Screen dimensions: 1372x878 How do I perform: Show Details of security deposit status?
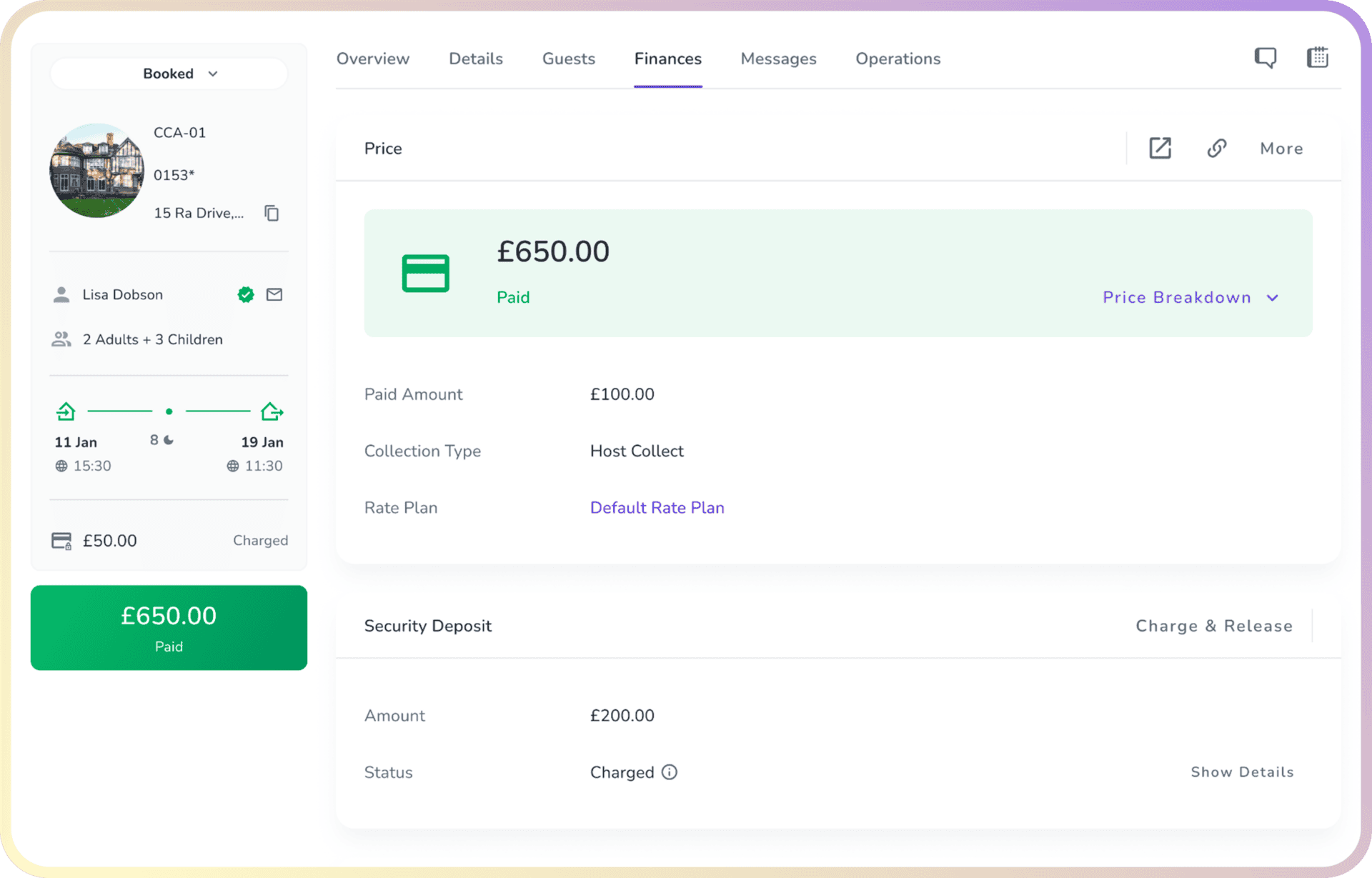pyautogui.click(x=1242, y=772)
